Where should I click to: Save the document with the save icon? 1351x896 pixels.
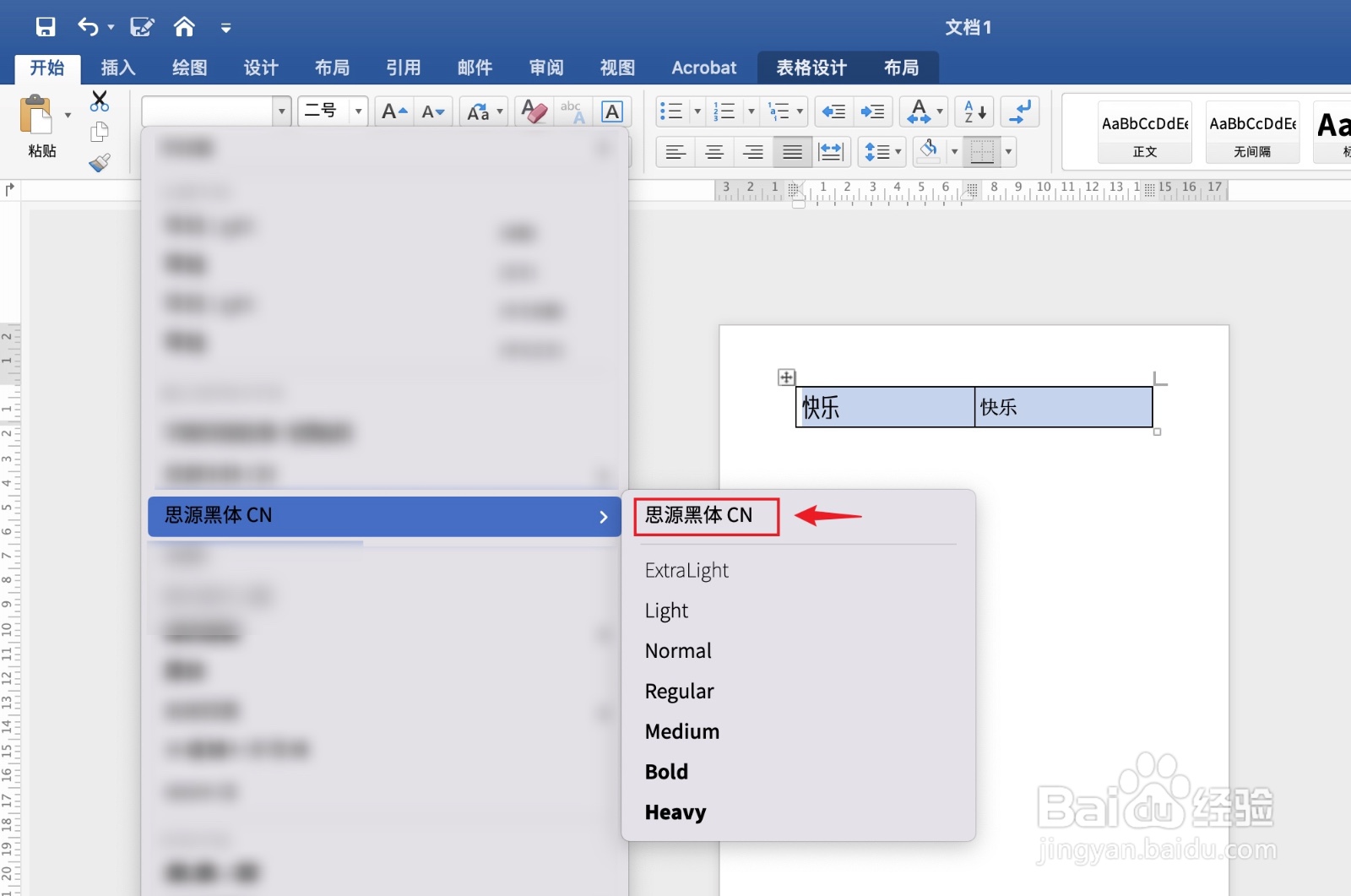click(x=46, y=27)
